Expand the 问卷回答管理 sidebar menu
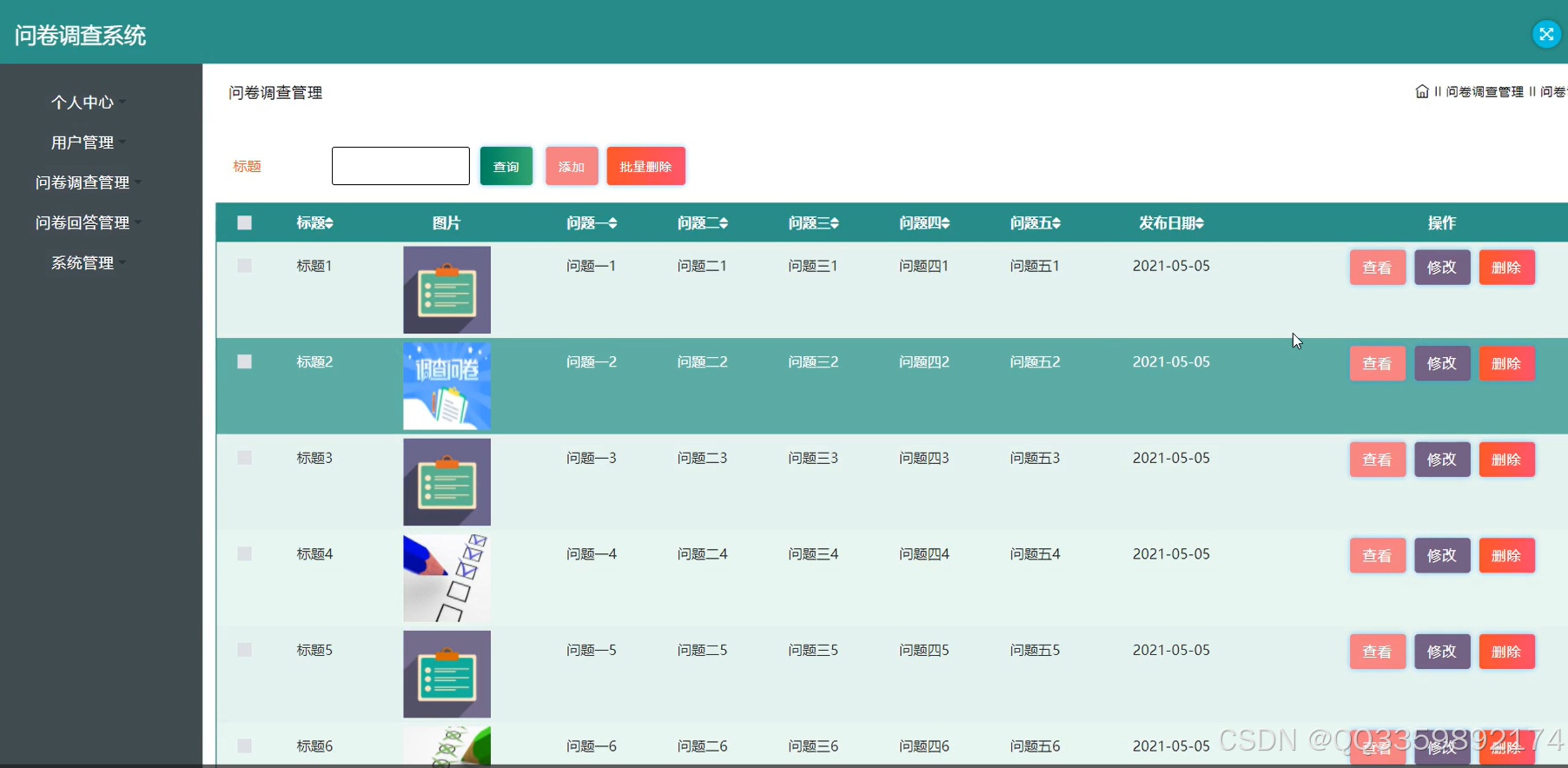 pos(87,222)
